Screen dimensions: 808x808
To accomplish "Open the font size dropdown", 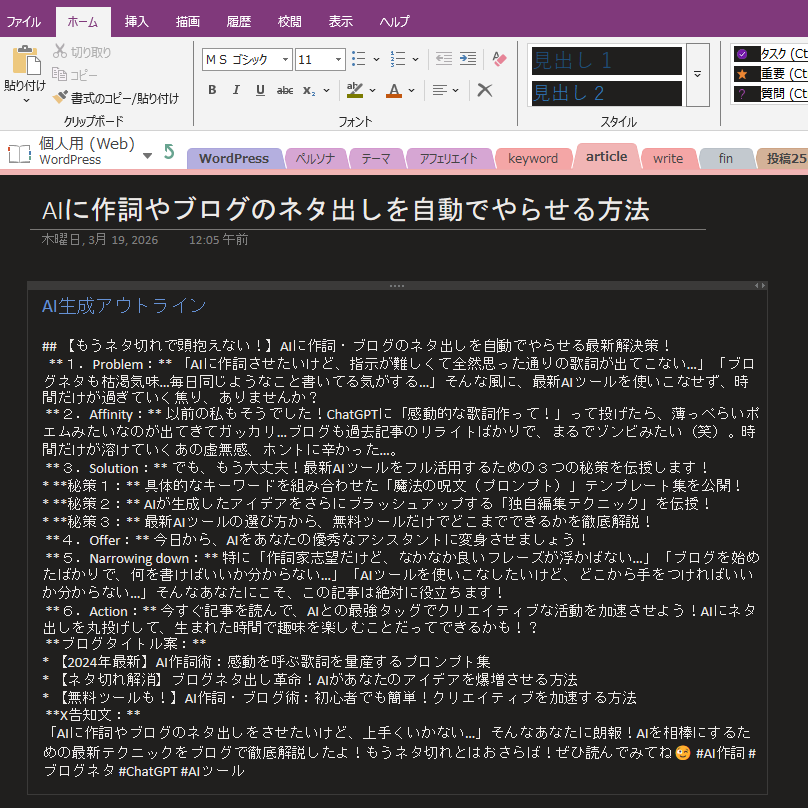I will pos(338,60).
